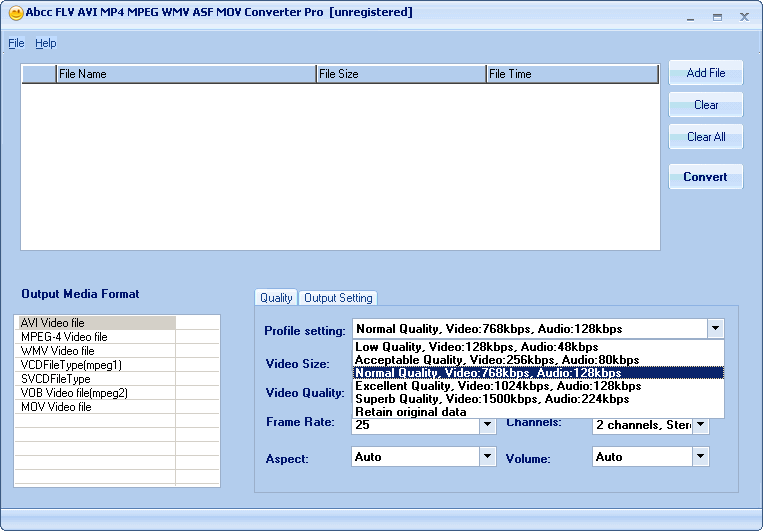
Task: Pick Superb Quality 1500kbps profile
Action: 492,399
